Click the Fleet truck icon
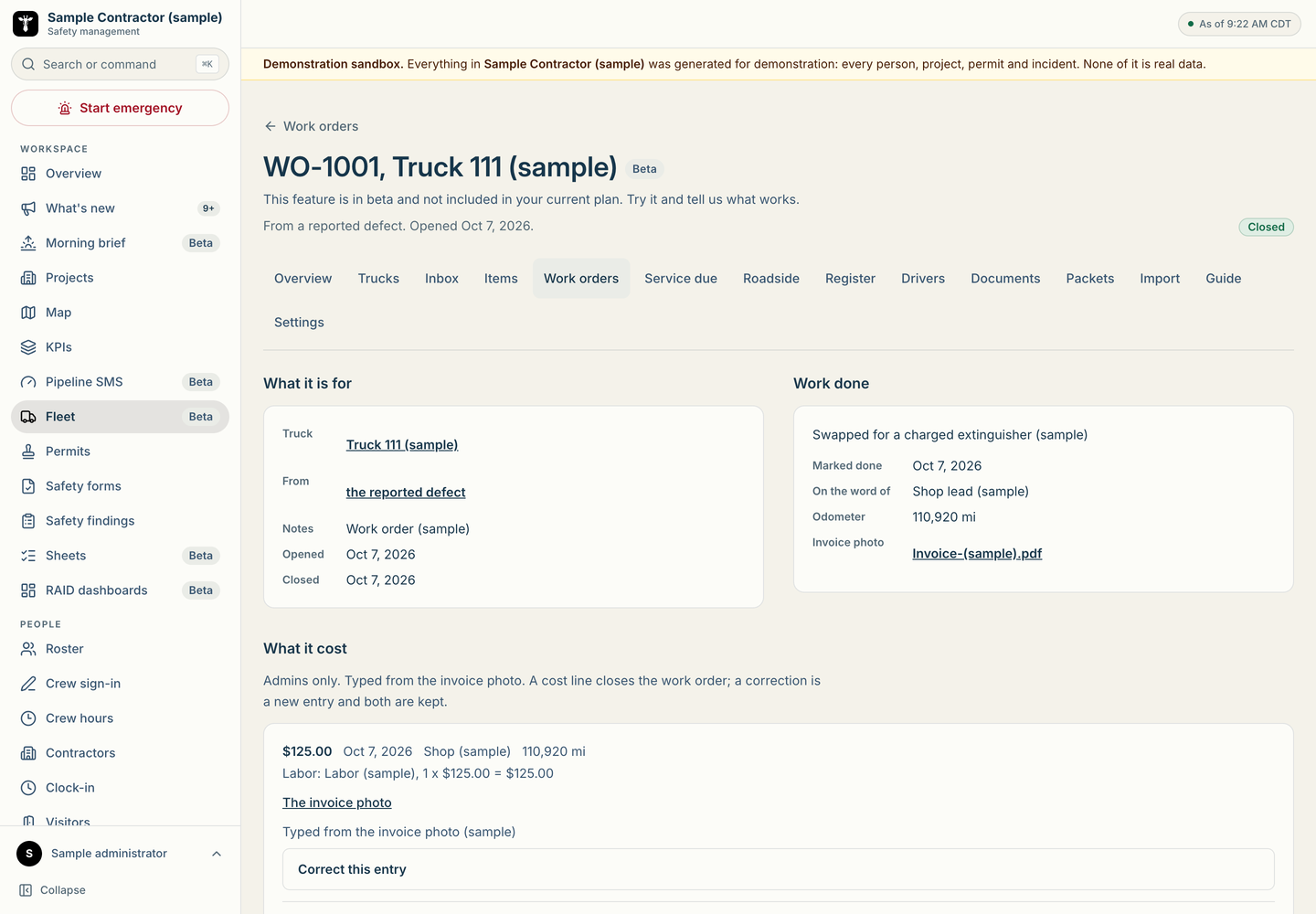 28,417
